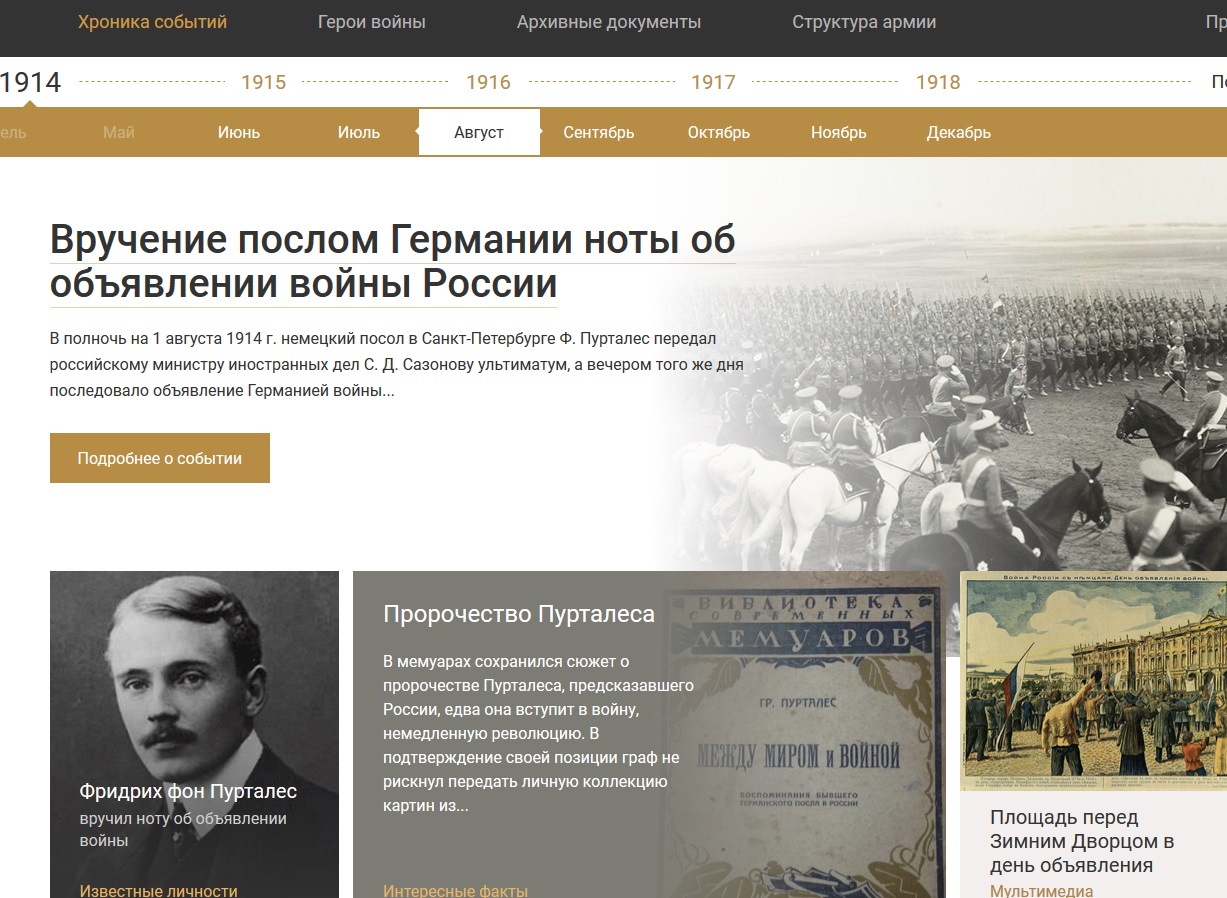View the Декабрь month tab
The height and width of the screenshot is (898, 1227).
pyautogui.click(x=959, y=132)
